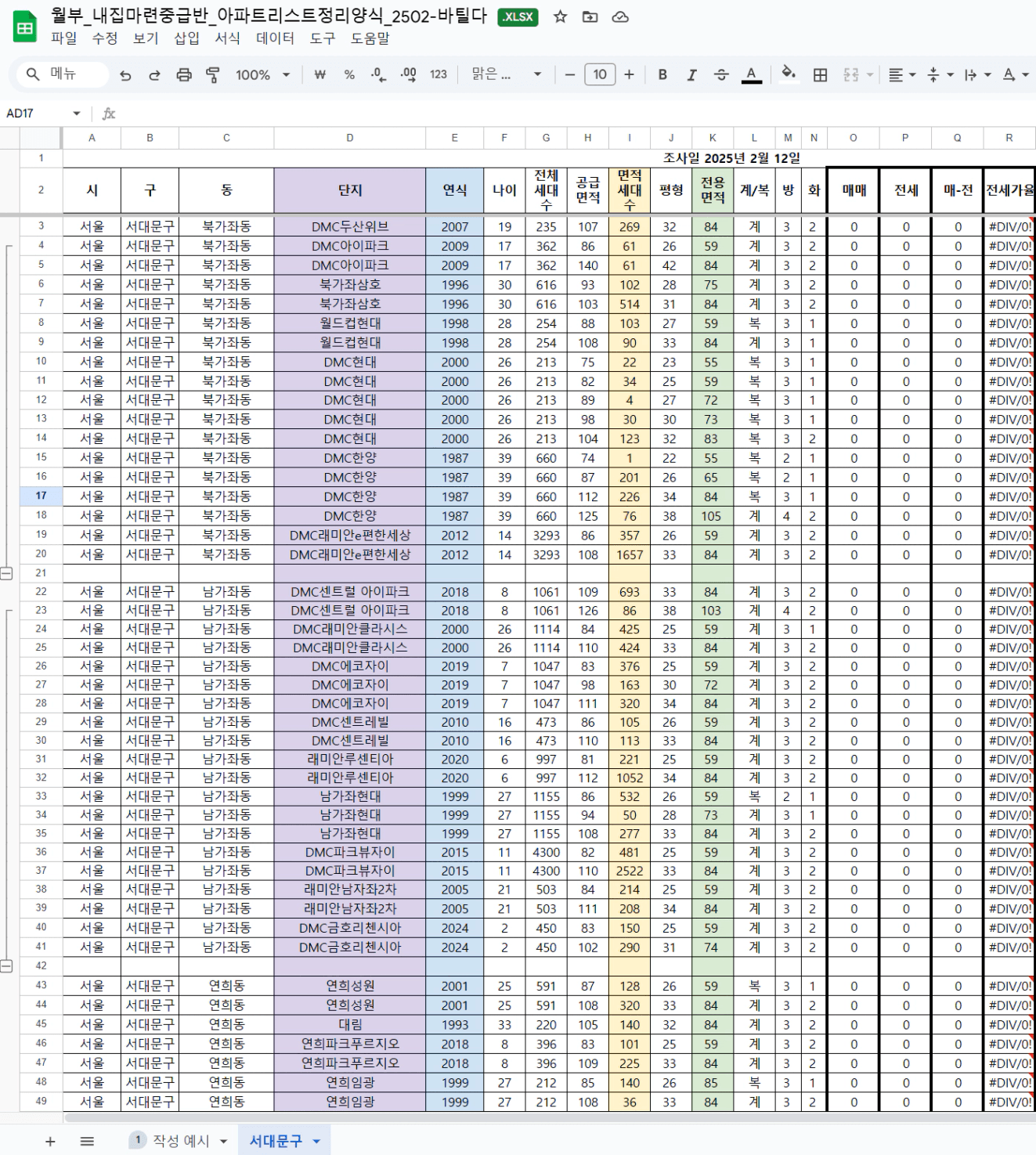Open the text color picker
The width and height of the screenshot is (1036, 1155).
[x=751, y=75]
